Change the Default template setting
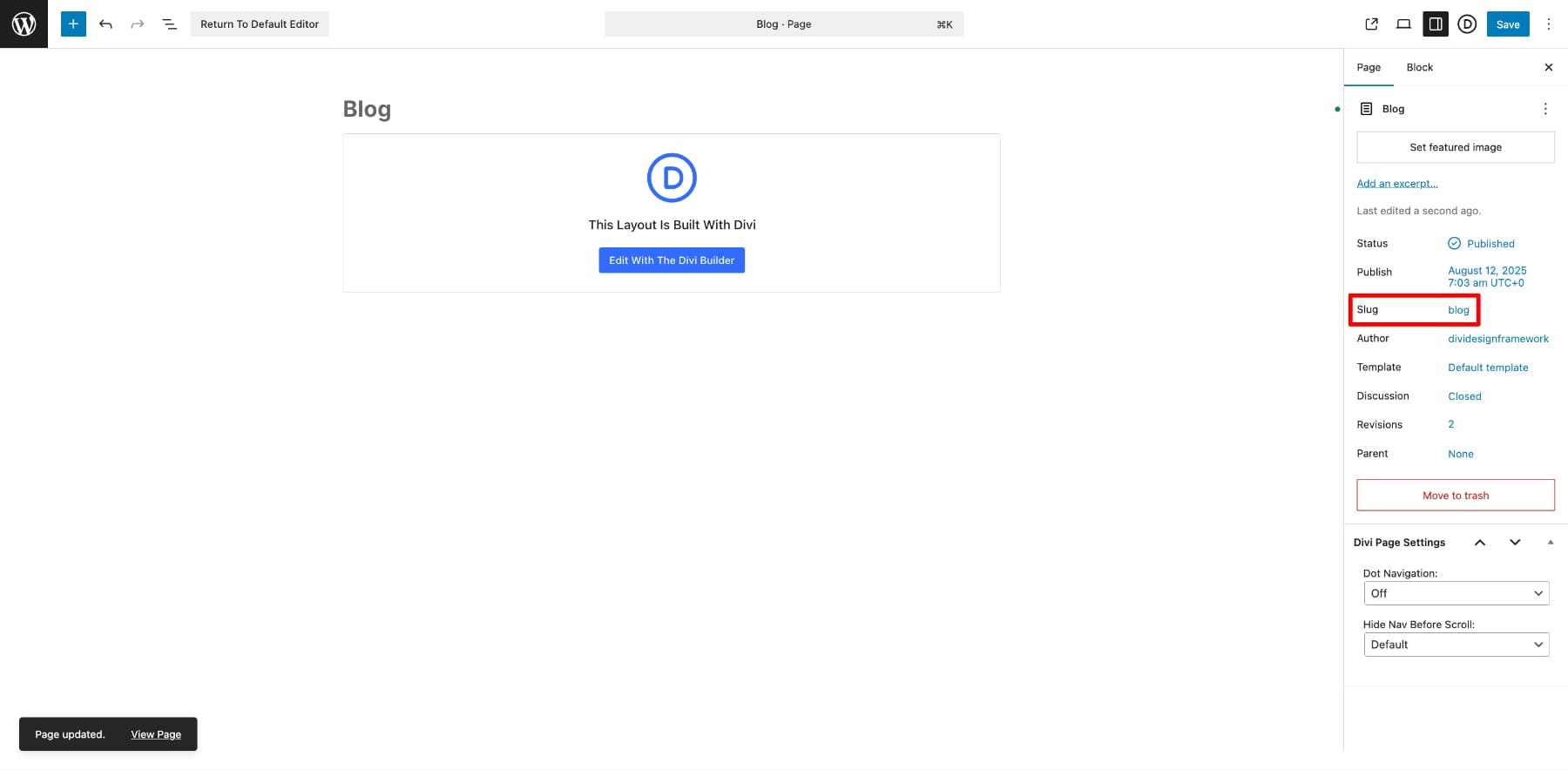This screenshot has height=770, width=1568. [1488, 368]
